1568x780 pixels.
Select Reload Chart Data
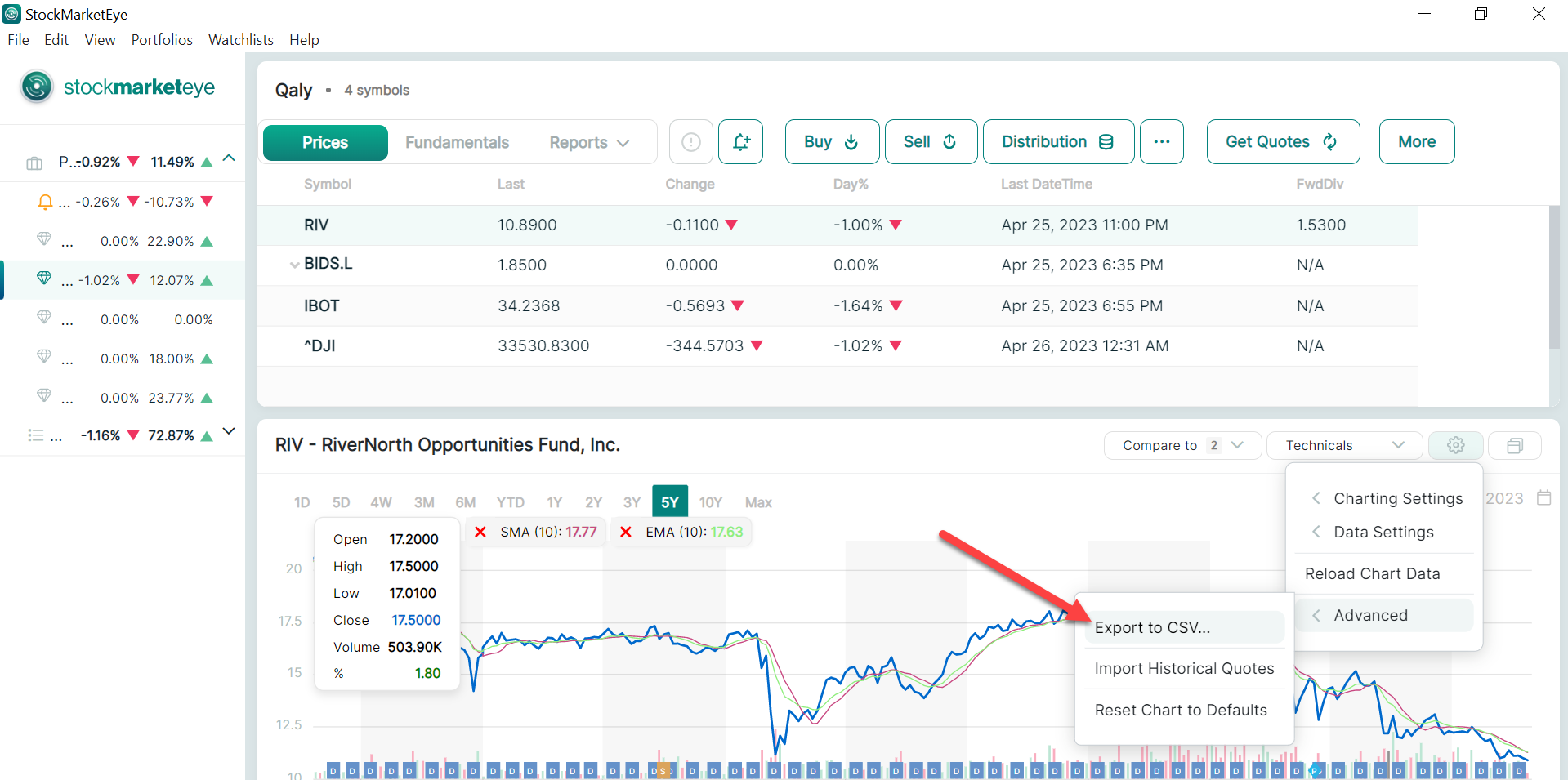point(1384,573)
